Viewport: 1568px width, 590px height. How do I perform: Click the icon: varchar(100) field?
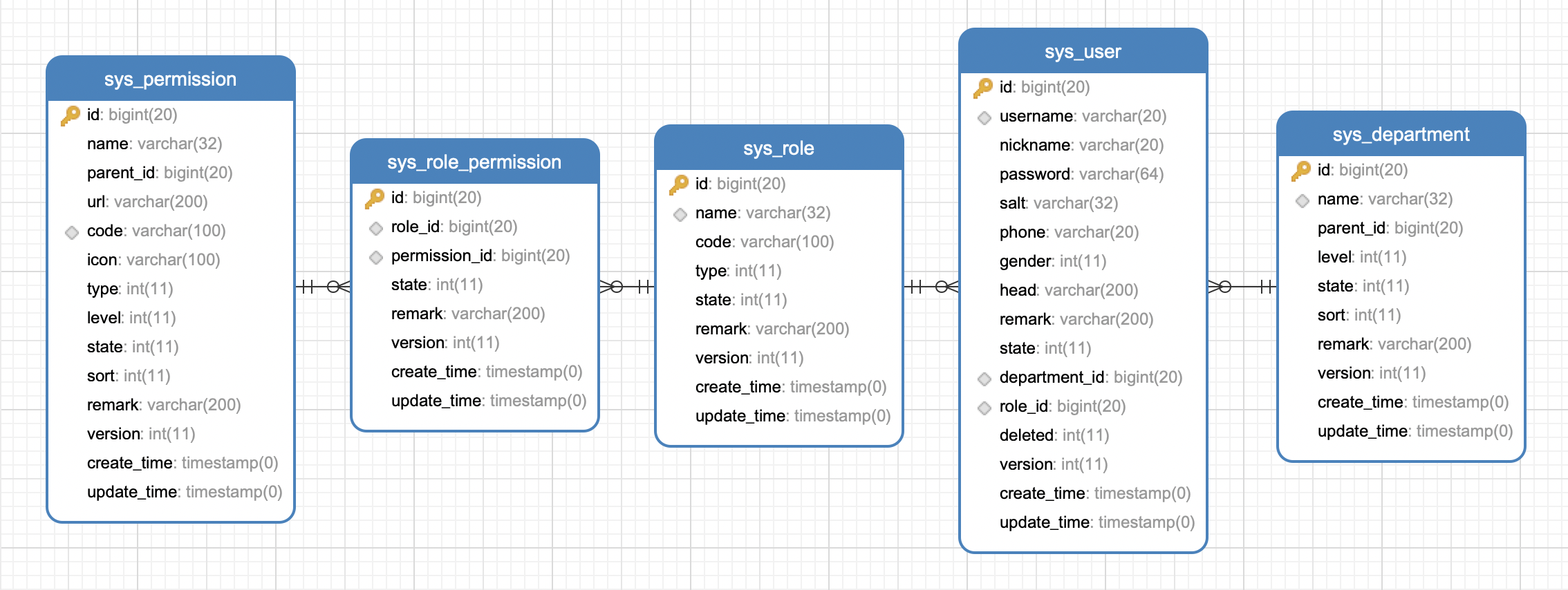point(153,260)
